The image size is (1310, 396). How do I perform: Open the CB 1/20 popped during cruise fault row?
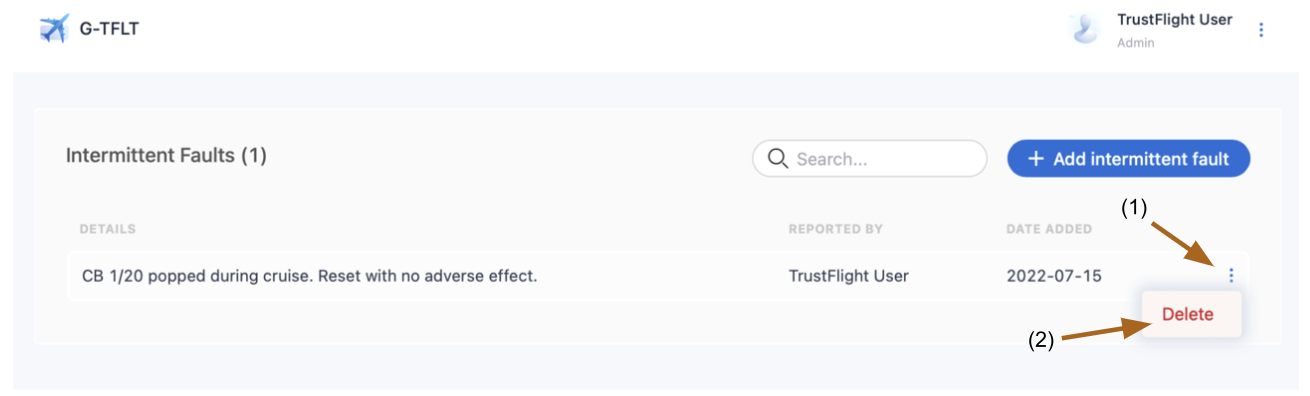658,275
